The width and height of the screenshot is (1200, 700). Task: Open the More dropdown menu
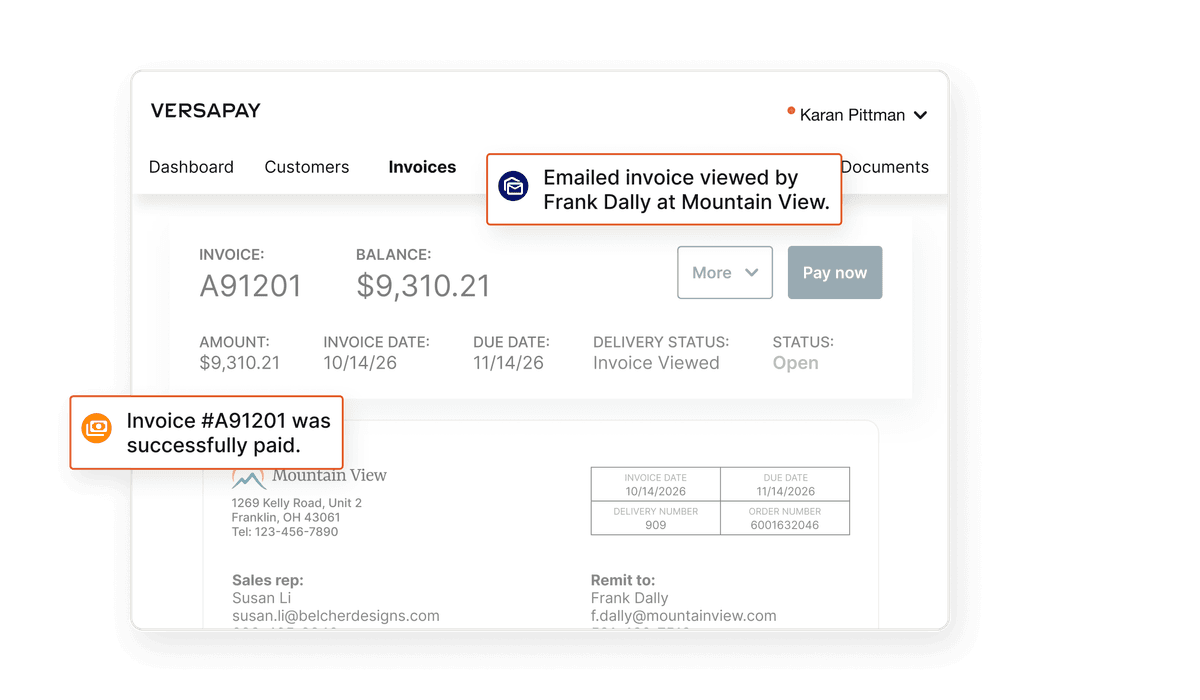[x=724, y=273]
